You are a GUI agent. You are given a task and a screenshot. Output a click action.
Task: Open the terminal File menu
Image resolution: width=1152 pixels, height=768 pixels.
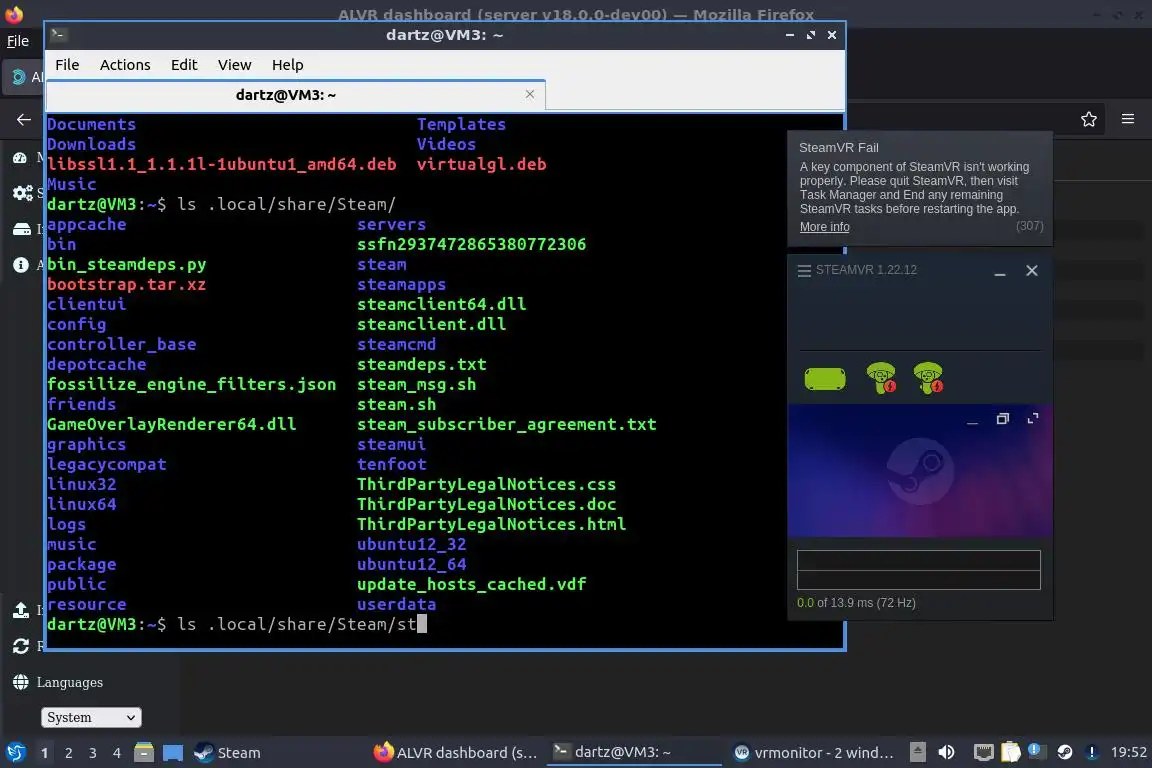tap(67, 65)
